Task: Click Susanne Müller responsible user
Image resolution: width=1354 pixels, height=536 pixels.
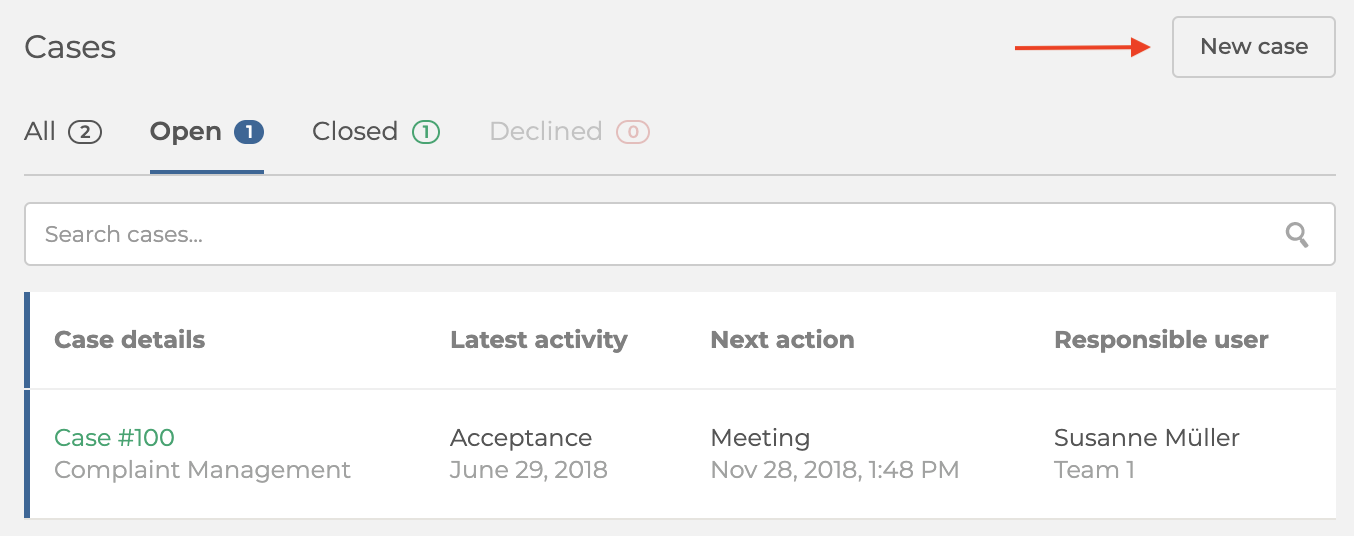Action: [x=1147, y=438]
